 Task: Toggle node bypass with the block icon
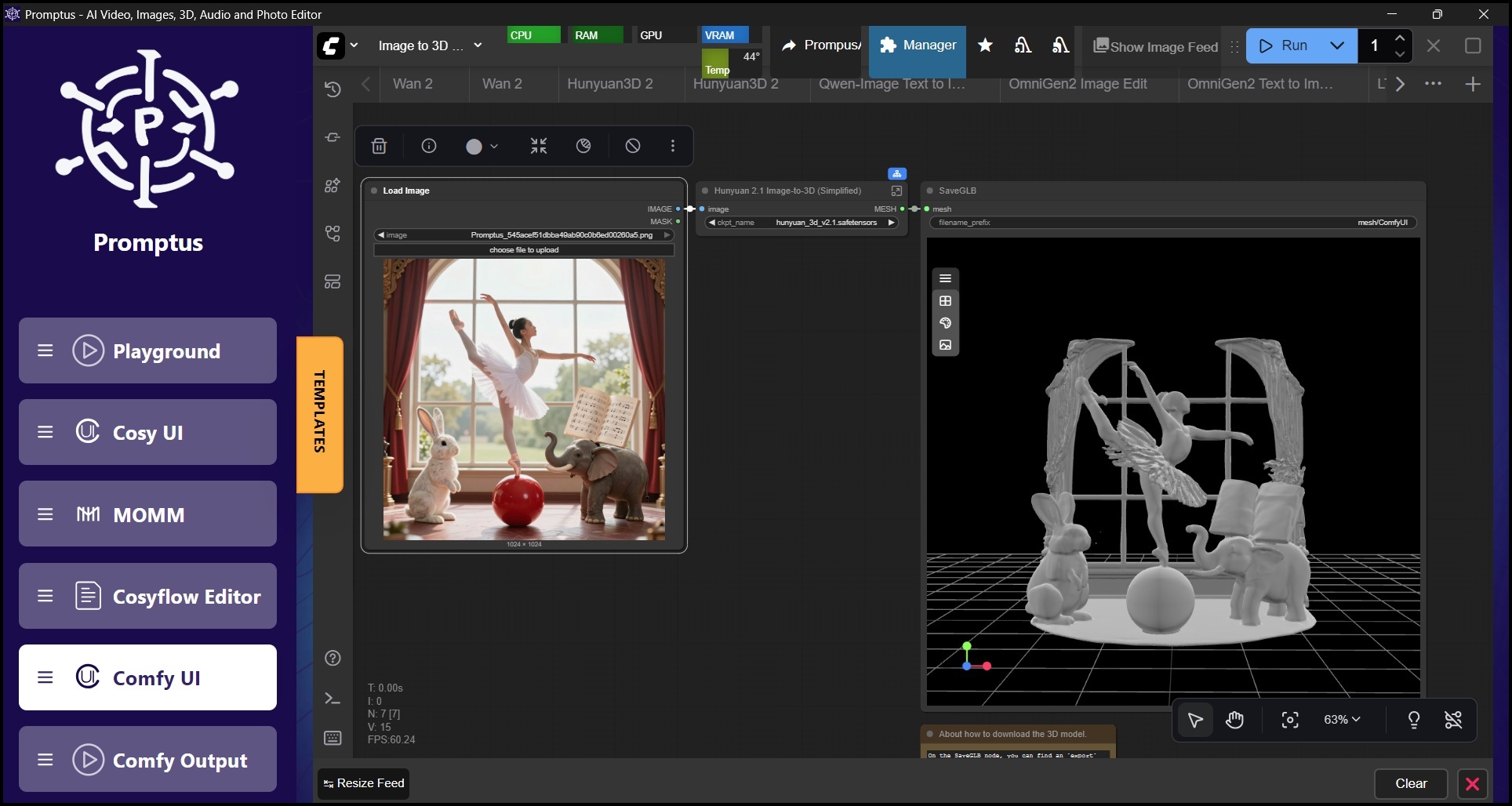(x=633, y=146)
